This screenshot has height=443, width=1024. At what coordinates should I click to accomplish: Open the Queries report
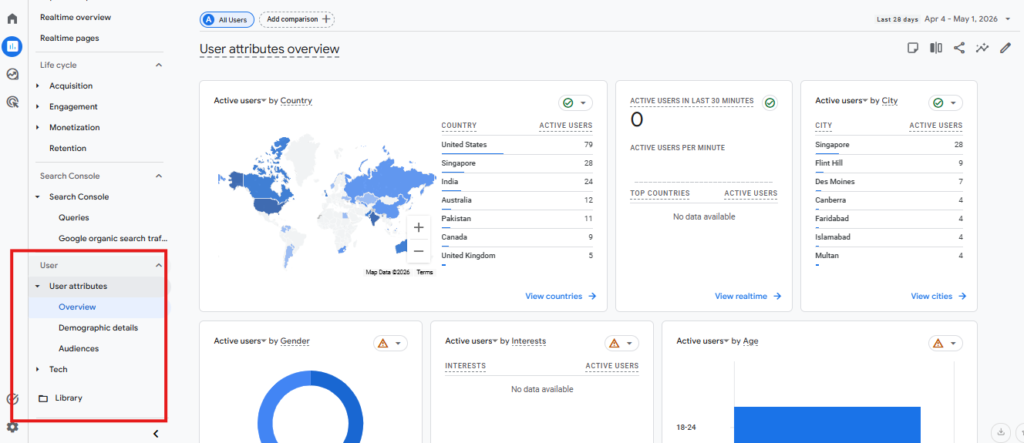(74, 218)
